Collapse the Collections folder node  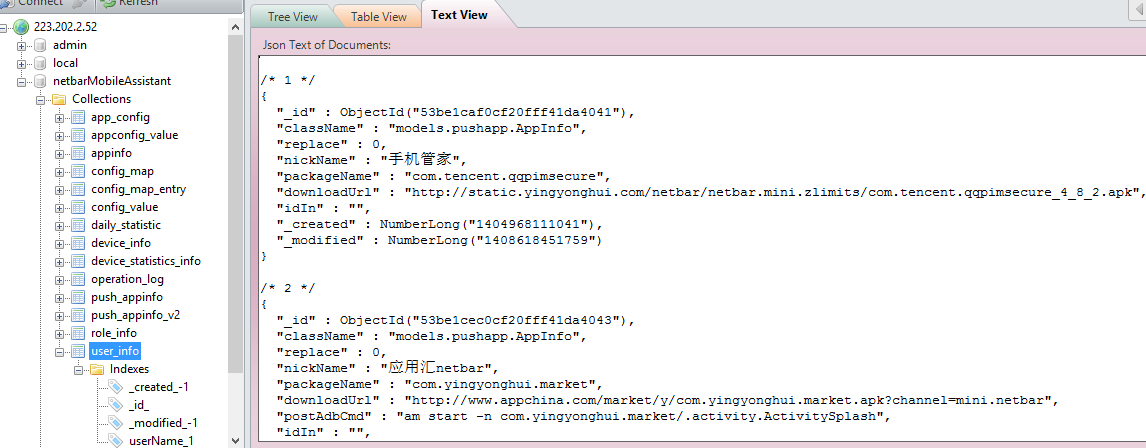click(41, 99)
